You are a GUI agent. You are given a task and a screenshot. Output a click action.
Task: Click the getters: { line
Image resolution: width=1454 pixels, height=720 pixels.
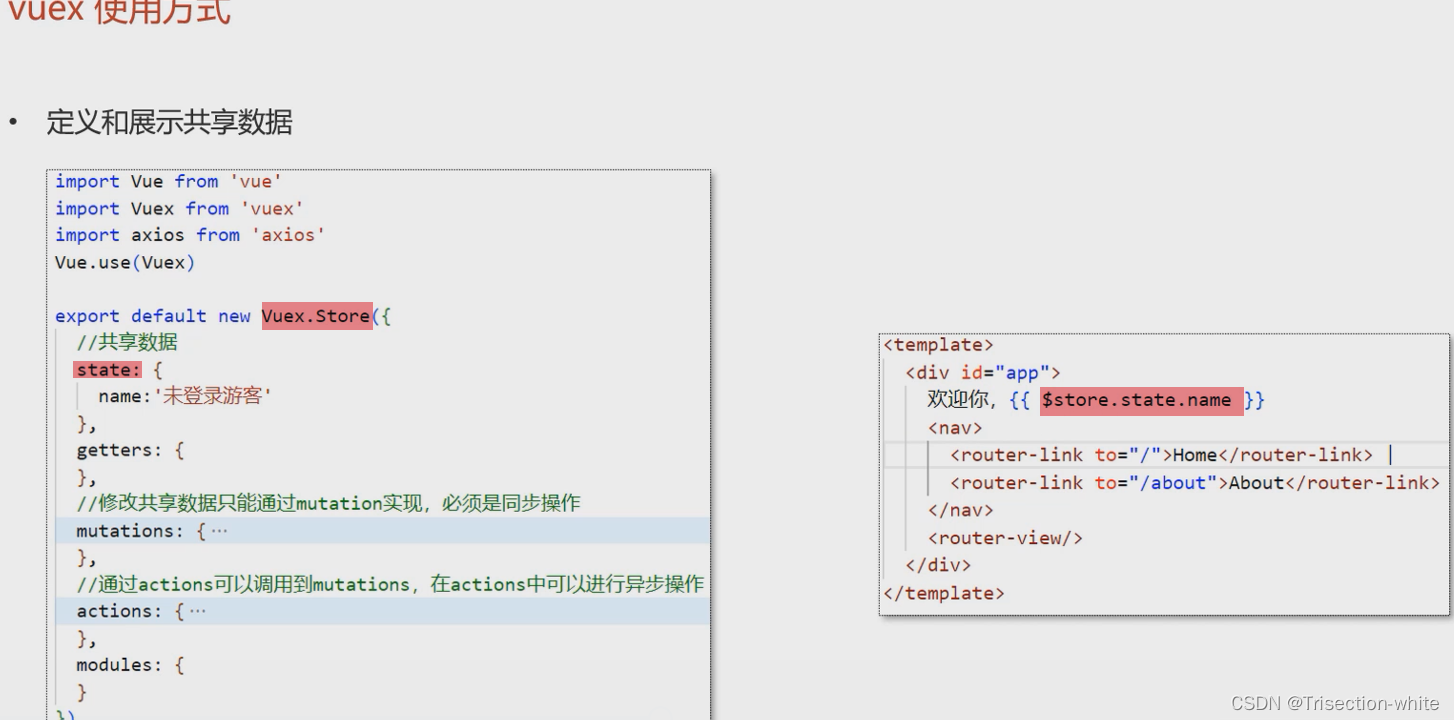[130, 450]
